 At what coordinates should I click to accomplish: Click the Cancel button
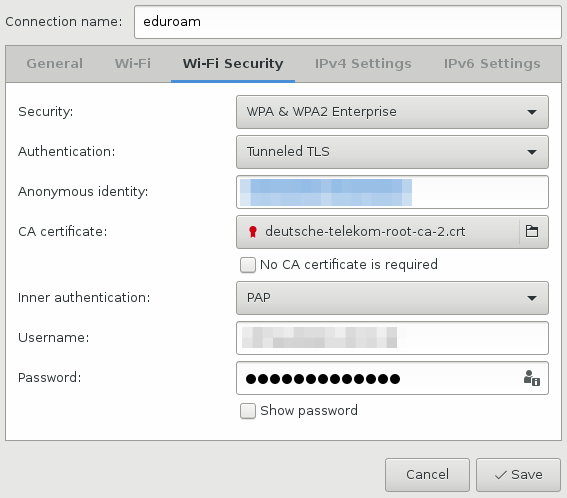coord(427,475)
